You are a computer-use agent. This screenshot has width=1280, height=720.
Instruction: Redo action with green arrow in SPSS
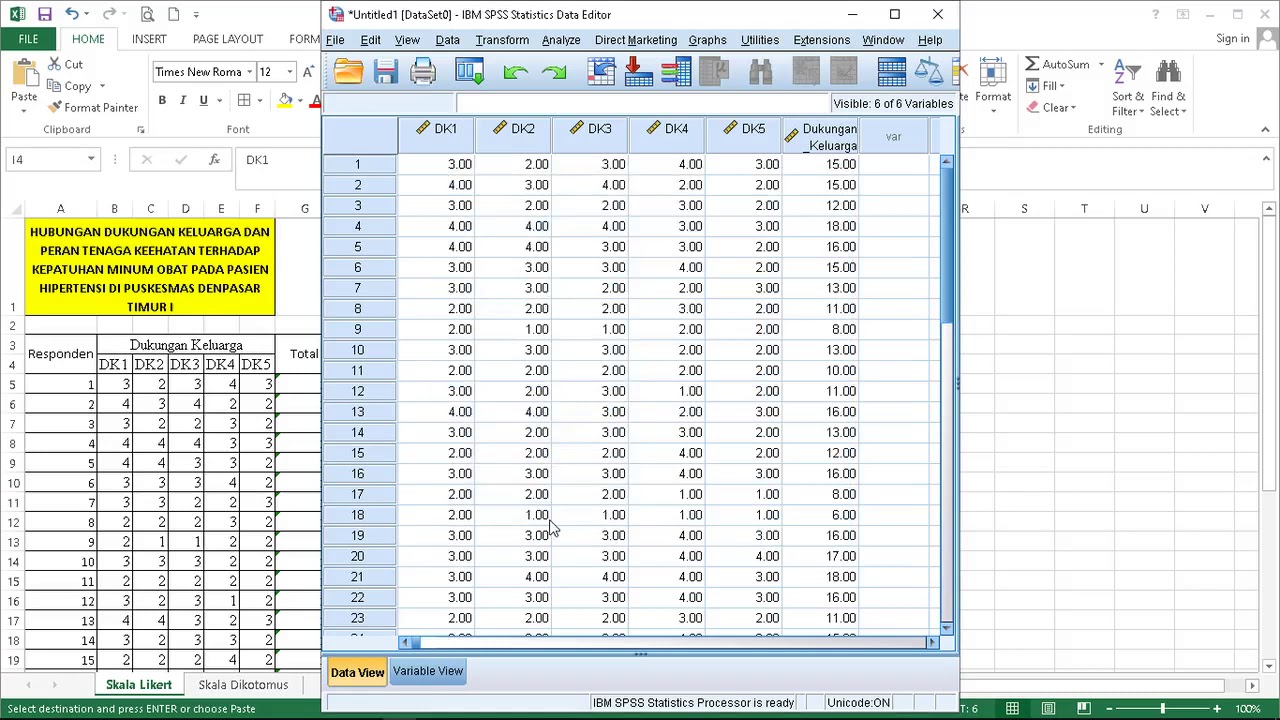pyautogui.click(x=553, y=72)
